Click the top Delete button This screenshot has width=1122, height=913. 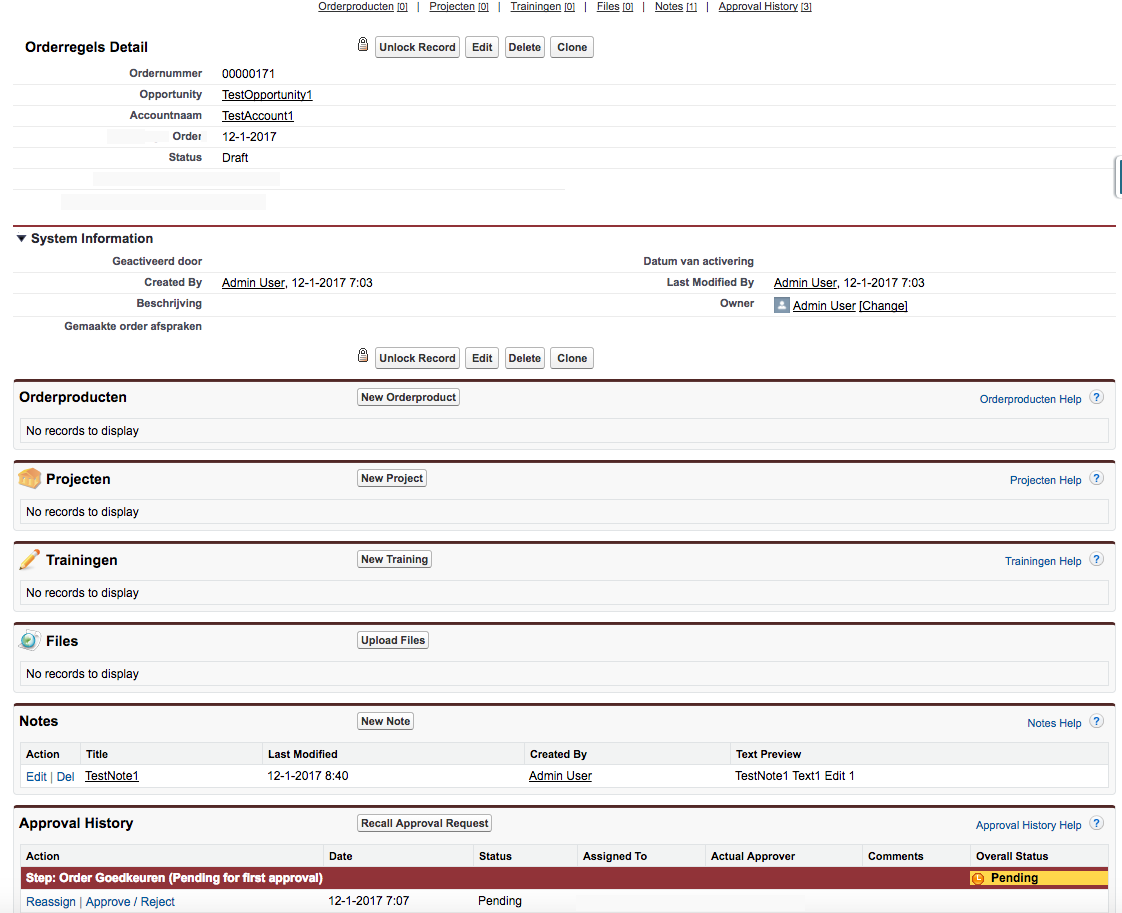(x=525, y=47)
